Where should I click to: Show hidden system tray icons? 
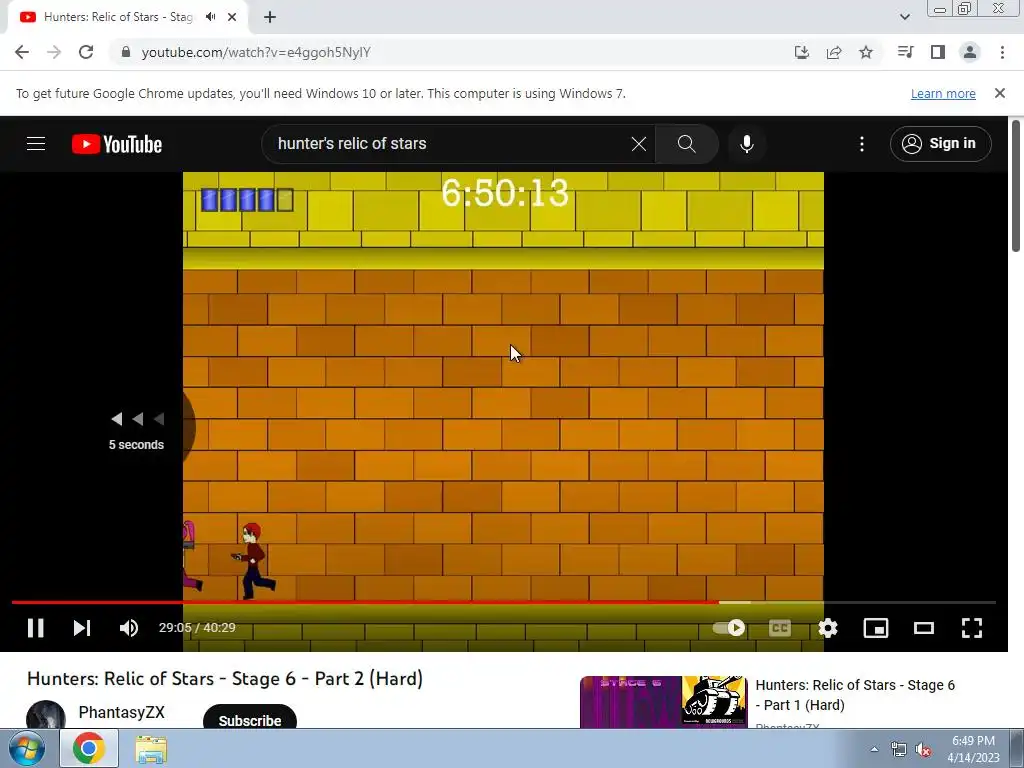click(x=874, y=749)
